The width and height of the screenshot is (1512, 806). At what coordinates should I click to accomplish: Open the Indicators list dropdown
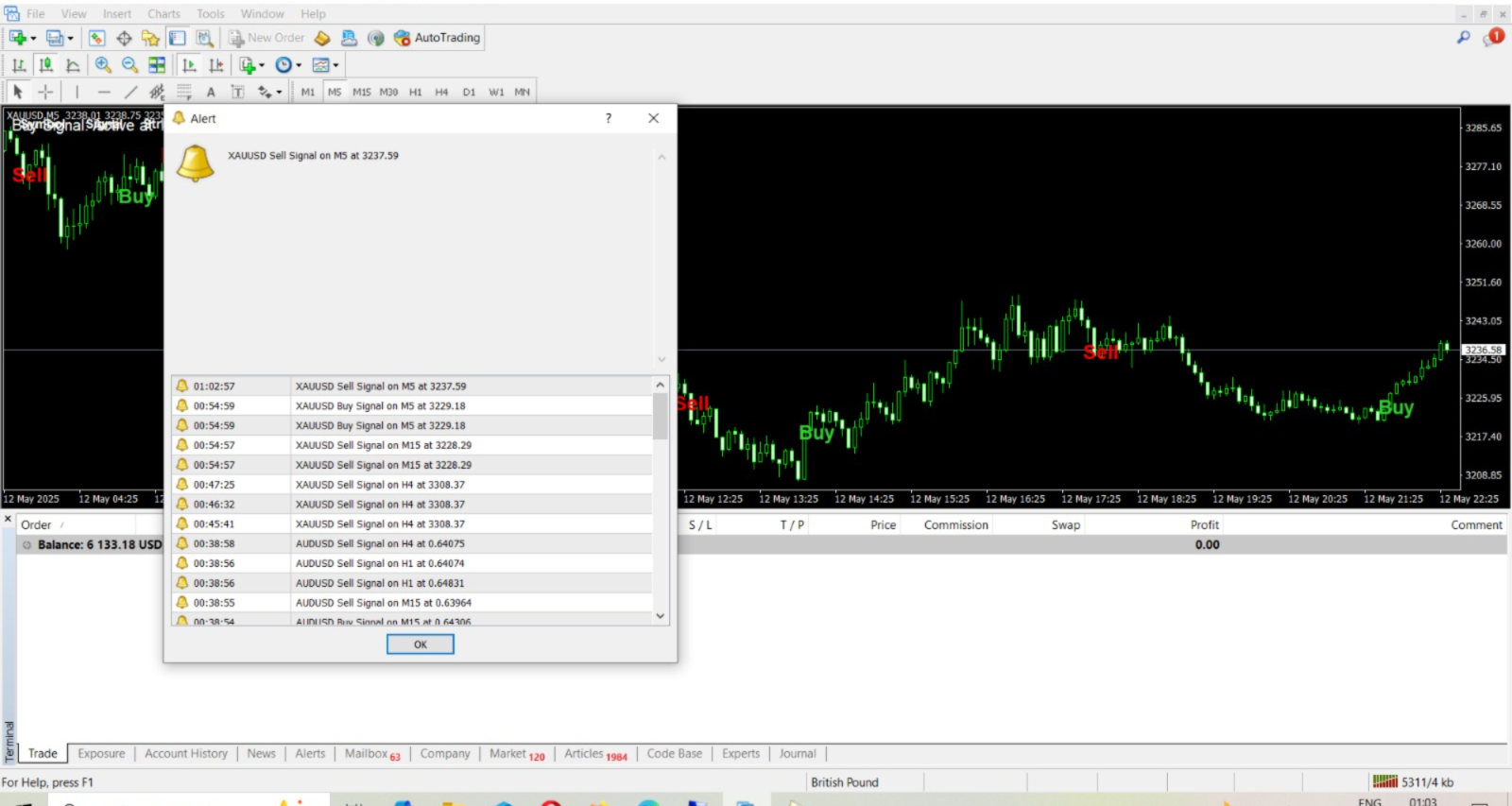[x=251, y=65]
